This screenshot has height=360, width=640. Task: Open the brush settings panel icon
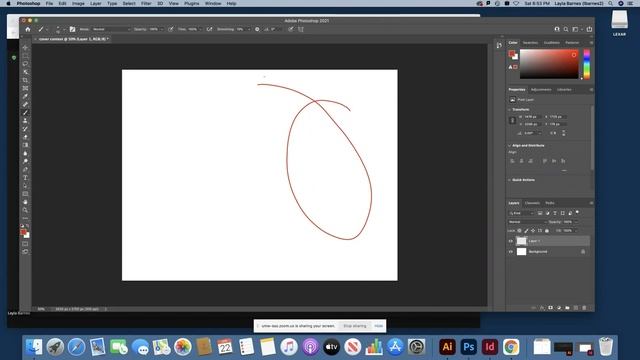72,29
